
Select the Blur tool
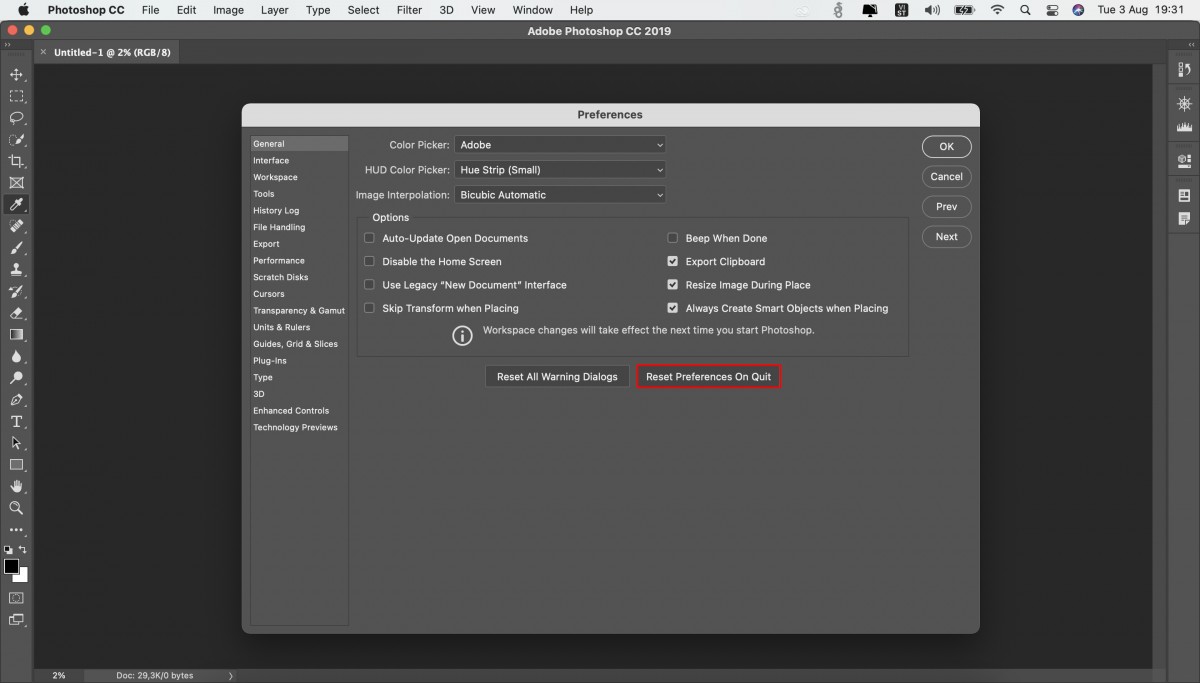point(16,357)
